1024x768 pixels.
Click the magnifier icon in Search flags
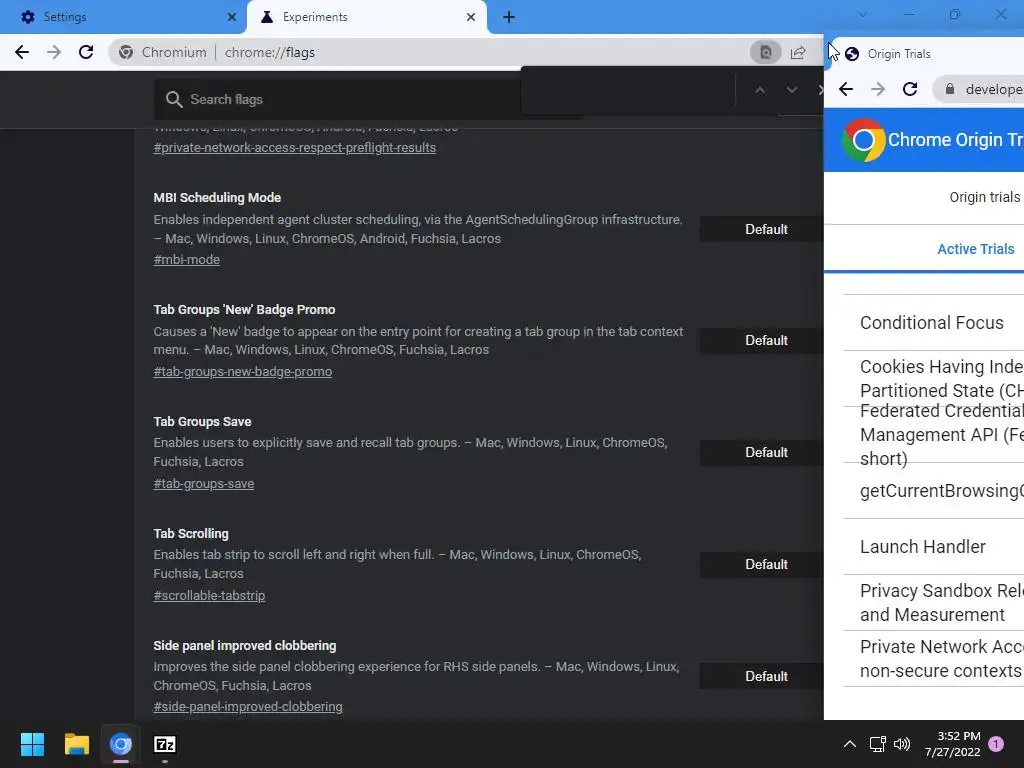[x=174, y=99]
